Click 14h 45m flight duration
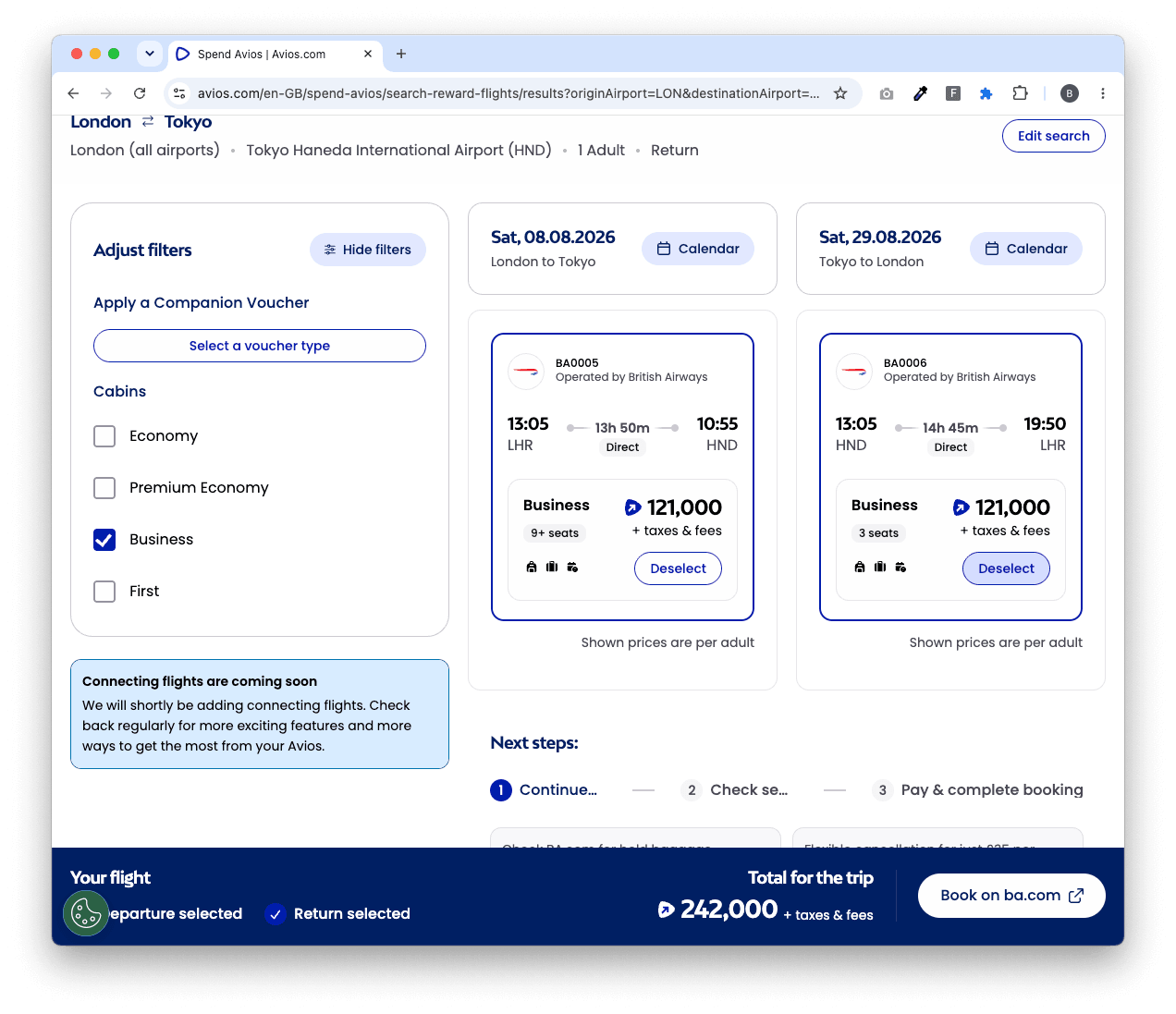 point(950,428)
